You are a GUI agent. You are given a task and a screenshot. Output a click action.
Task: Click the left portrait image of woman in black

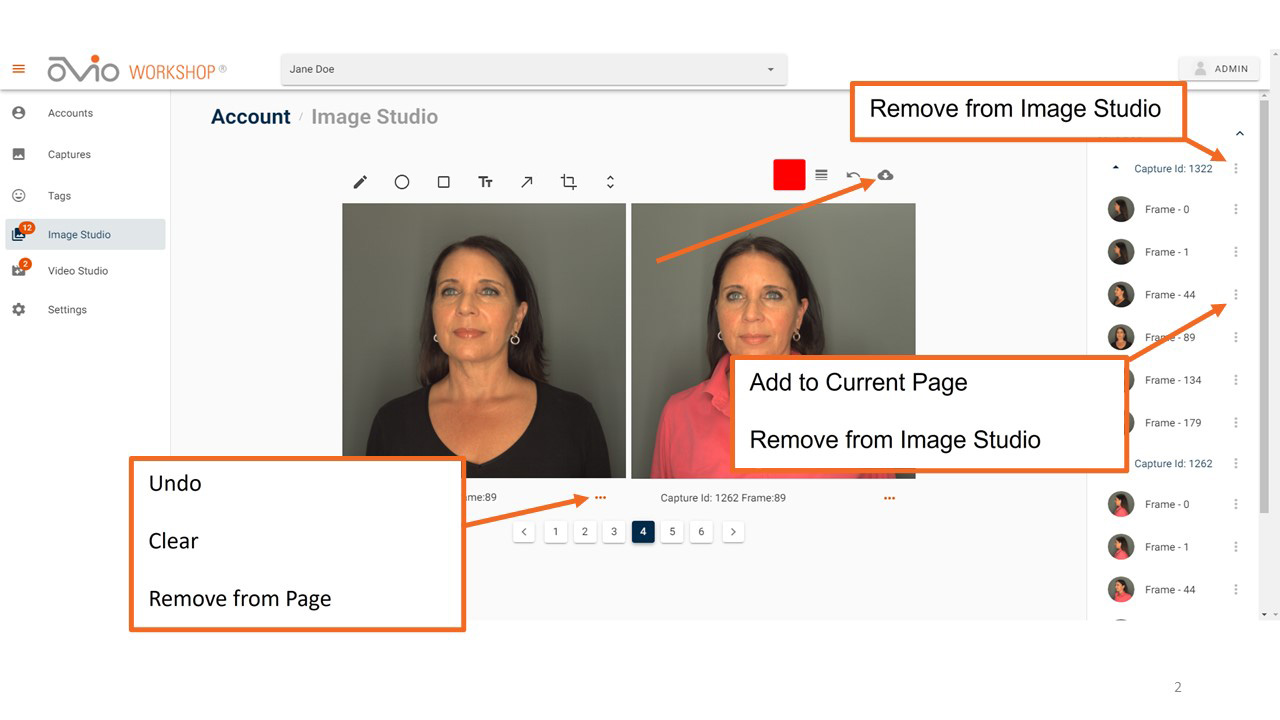(484, 341)
